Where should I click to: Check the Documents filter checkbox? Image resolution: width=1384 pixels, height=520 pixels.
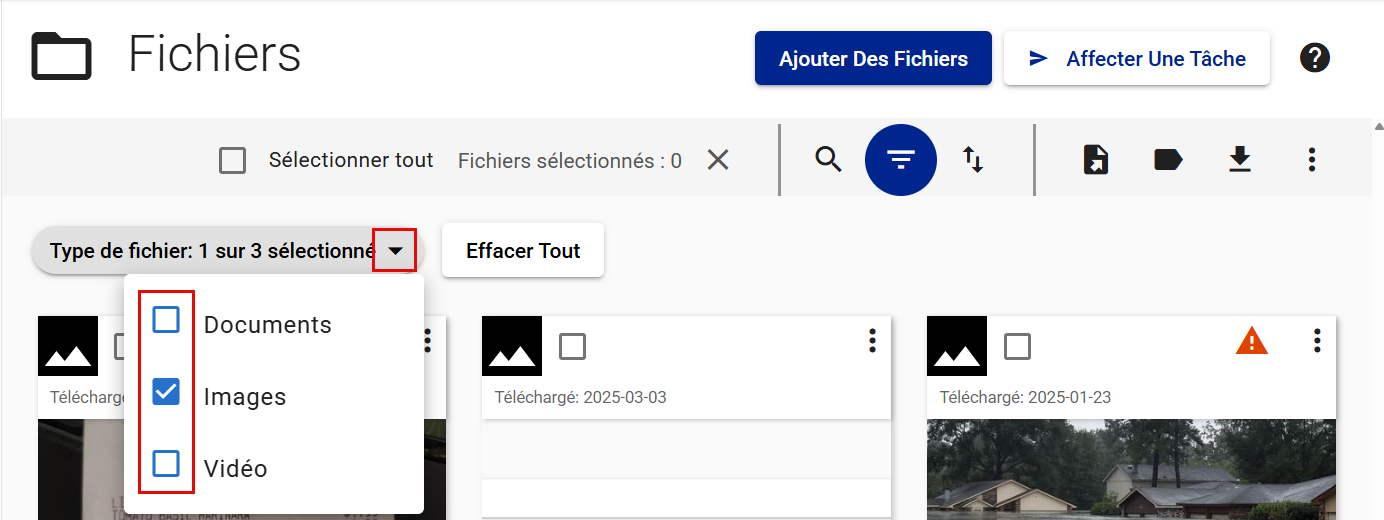tap(166, 320)
